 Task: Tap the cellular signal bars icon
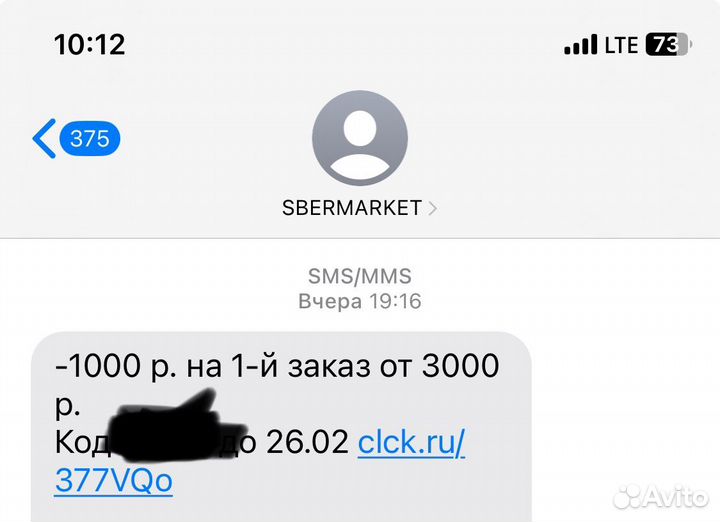[580, 45]
